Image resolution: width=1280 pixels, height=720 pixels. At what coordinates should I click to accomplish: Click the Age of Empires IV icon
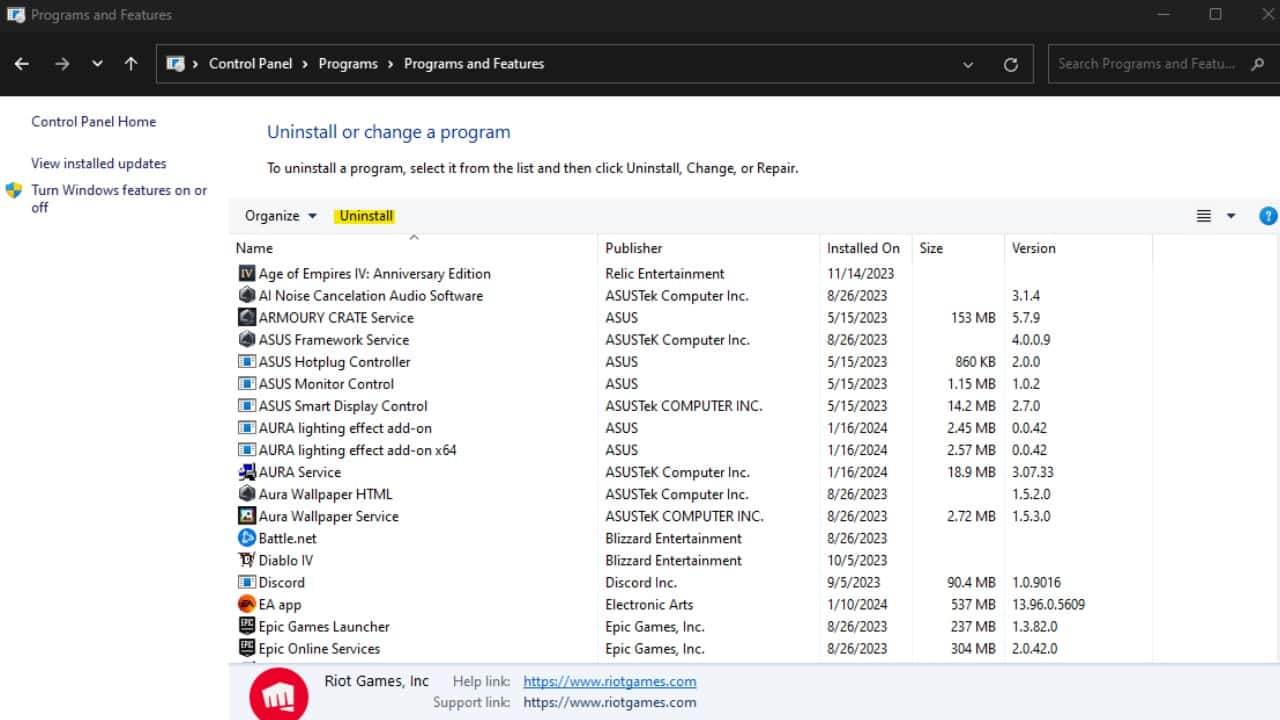click(247, 273)
